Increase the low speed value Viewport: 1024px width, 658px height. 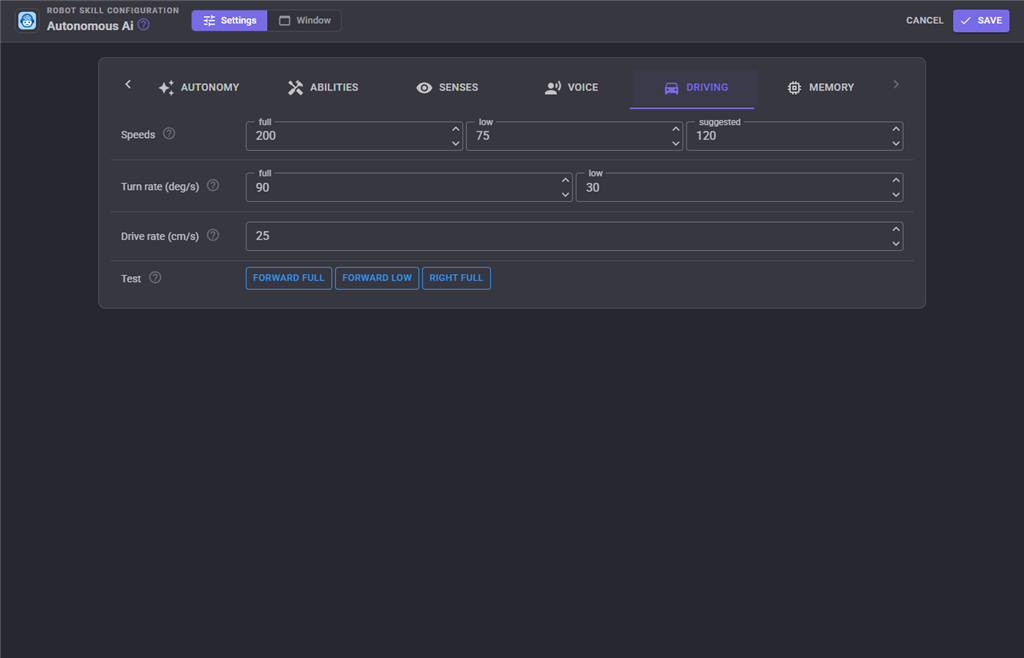point(676,129)
